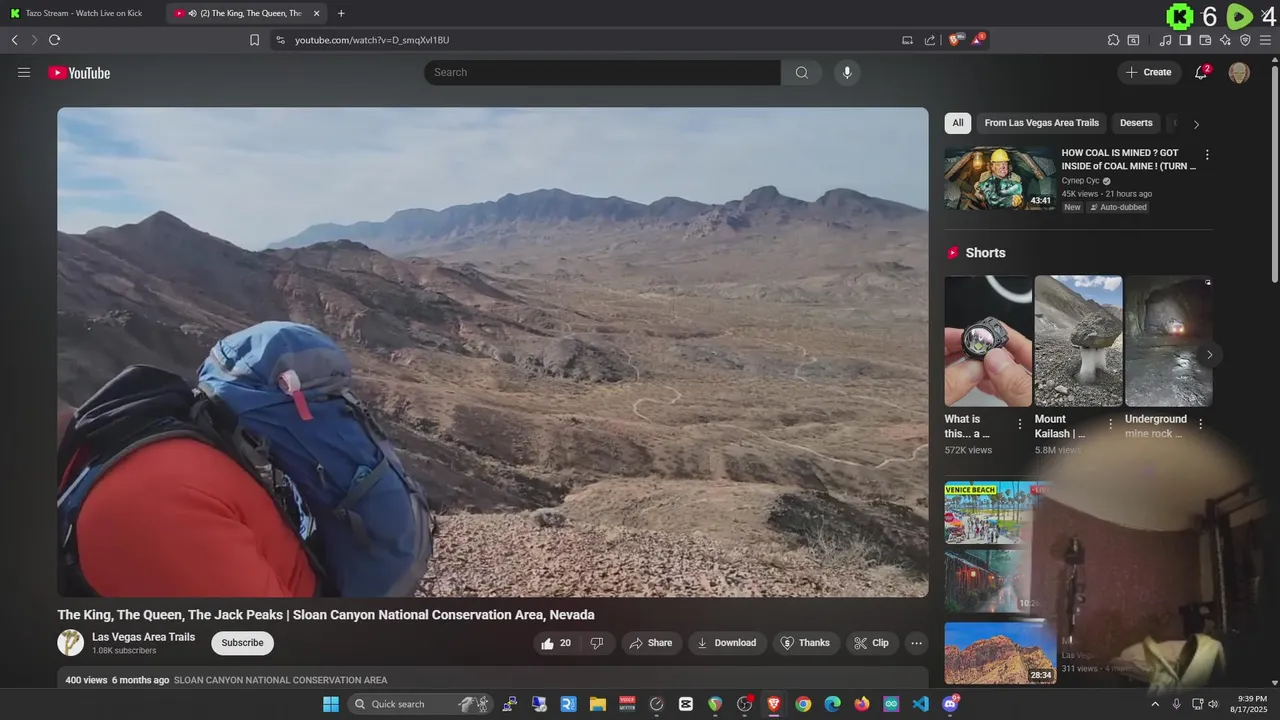Open options for Mount Kailash short

[1110, 424]
